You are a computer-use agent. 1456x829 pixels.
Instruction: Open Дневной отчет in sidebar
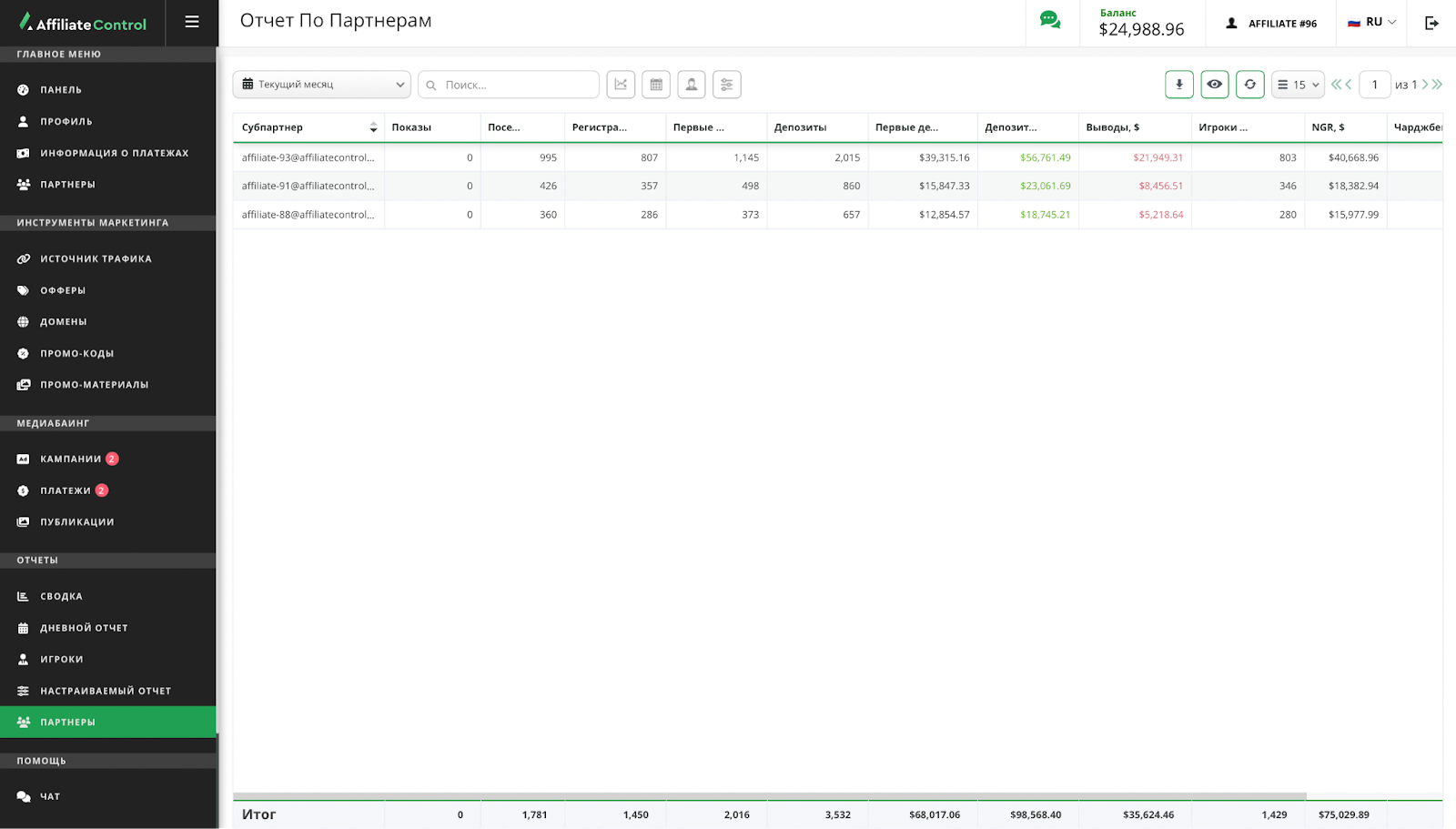coord(84,628)
